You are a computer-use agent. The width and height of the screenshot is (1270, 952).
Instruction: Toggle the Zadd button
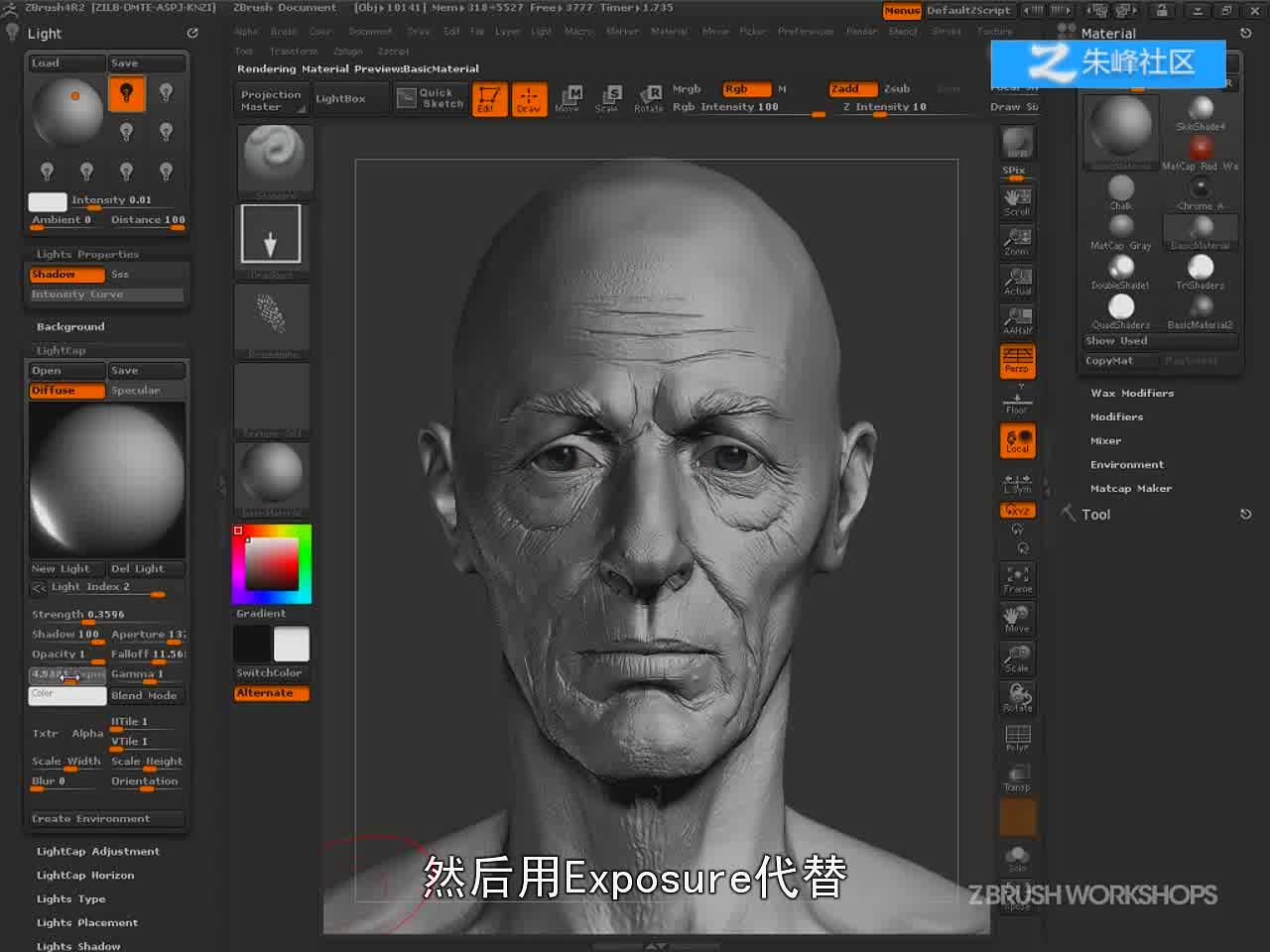852,89
